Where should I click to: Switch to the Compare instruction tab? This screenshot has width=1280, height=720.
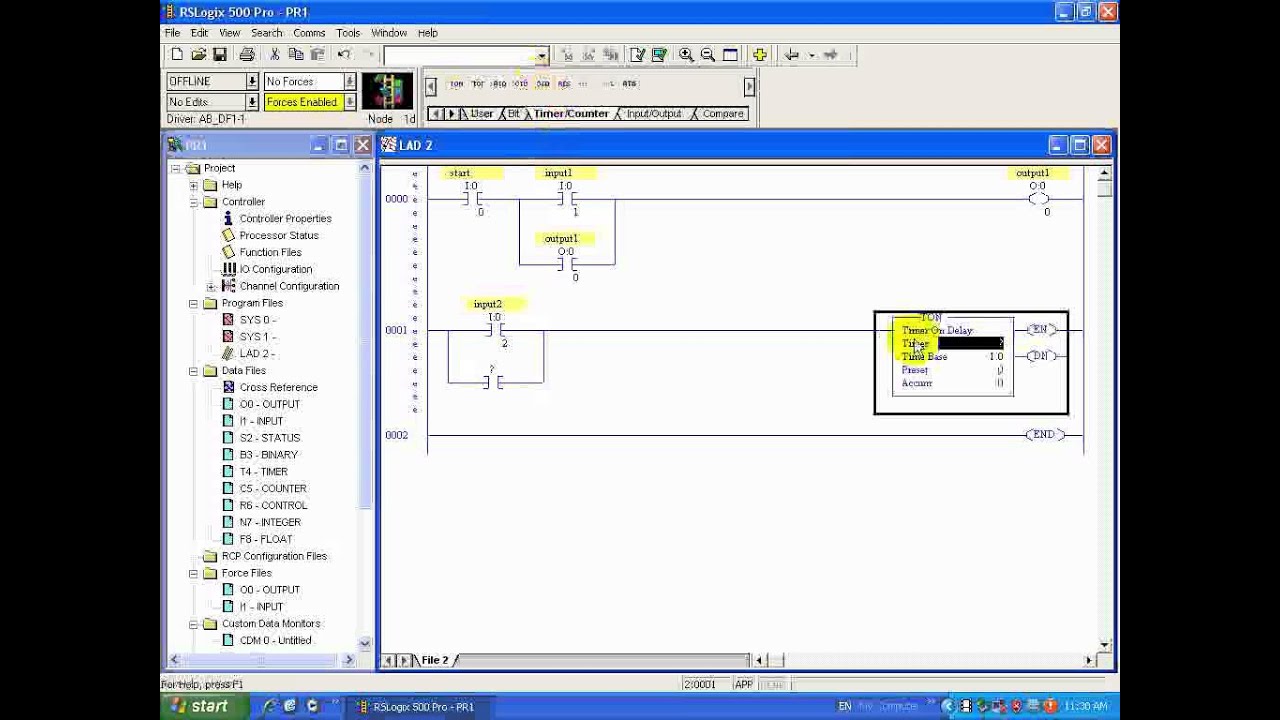722,114
